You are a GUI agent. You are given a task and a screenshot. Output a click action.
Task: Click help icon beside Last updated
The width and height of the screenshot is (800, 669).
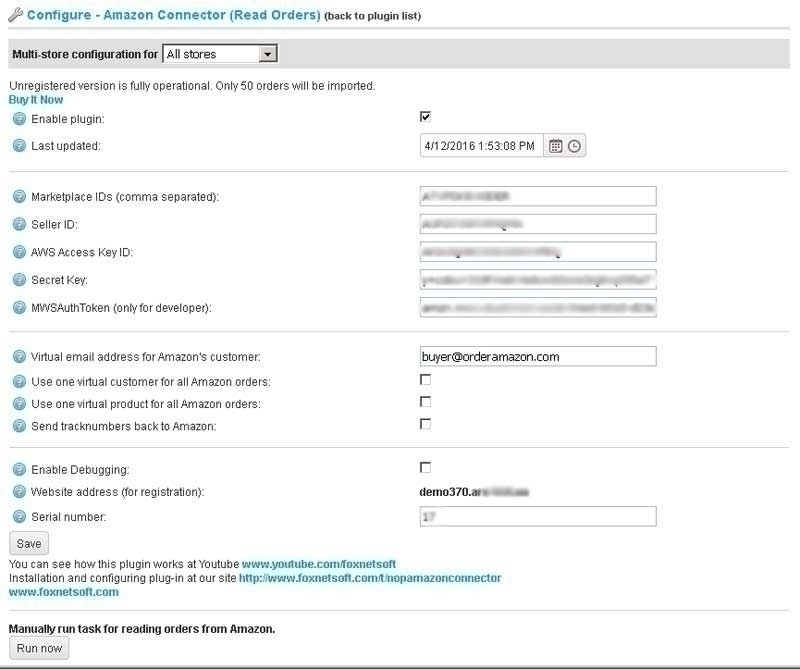coord(19,146)
